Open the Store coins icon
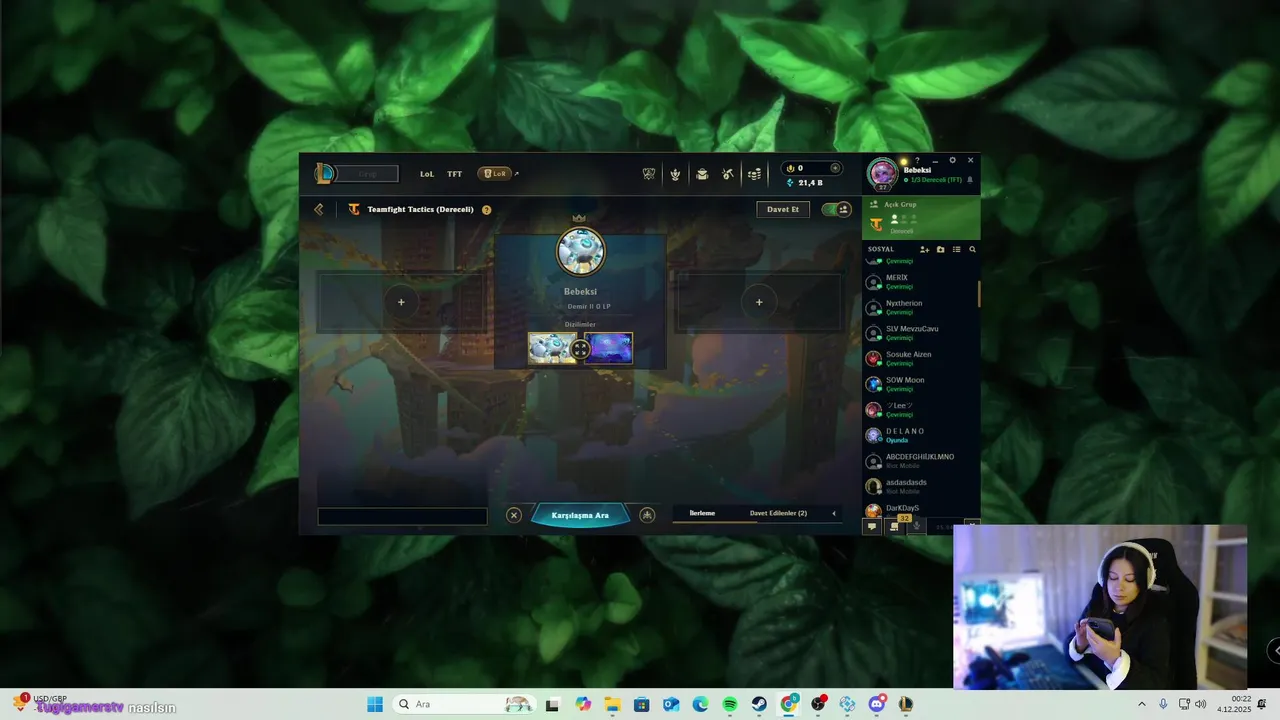This screenshot has height=720, width=1280. 754,174
